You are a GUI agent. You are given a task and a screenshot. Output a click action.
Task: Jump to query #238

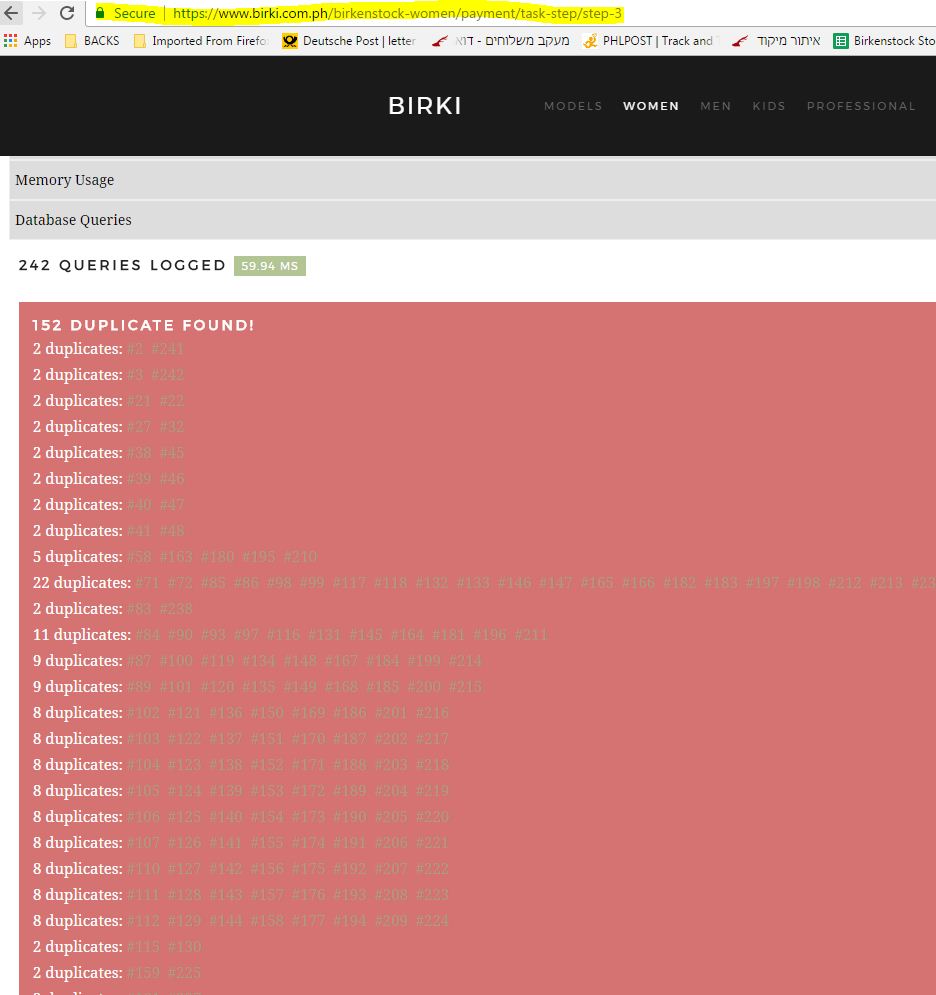[176, 609]
